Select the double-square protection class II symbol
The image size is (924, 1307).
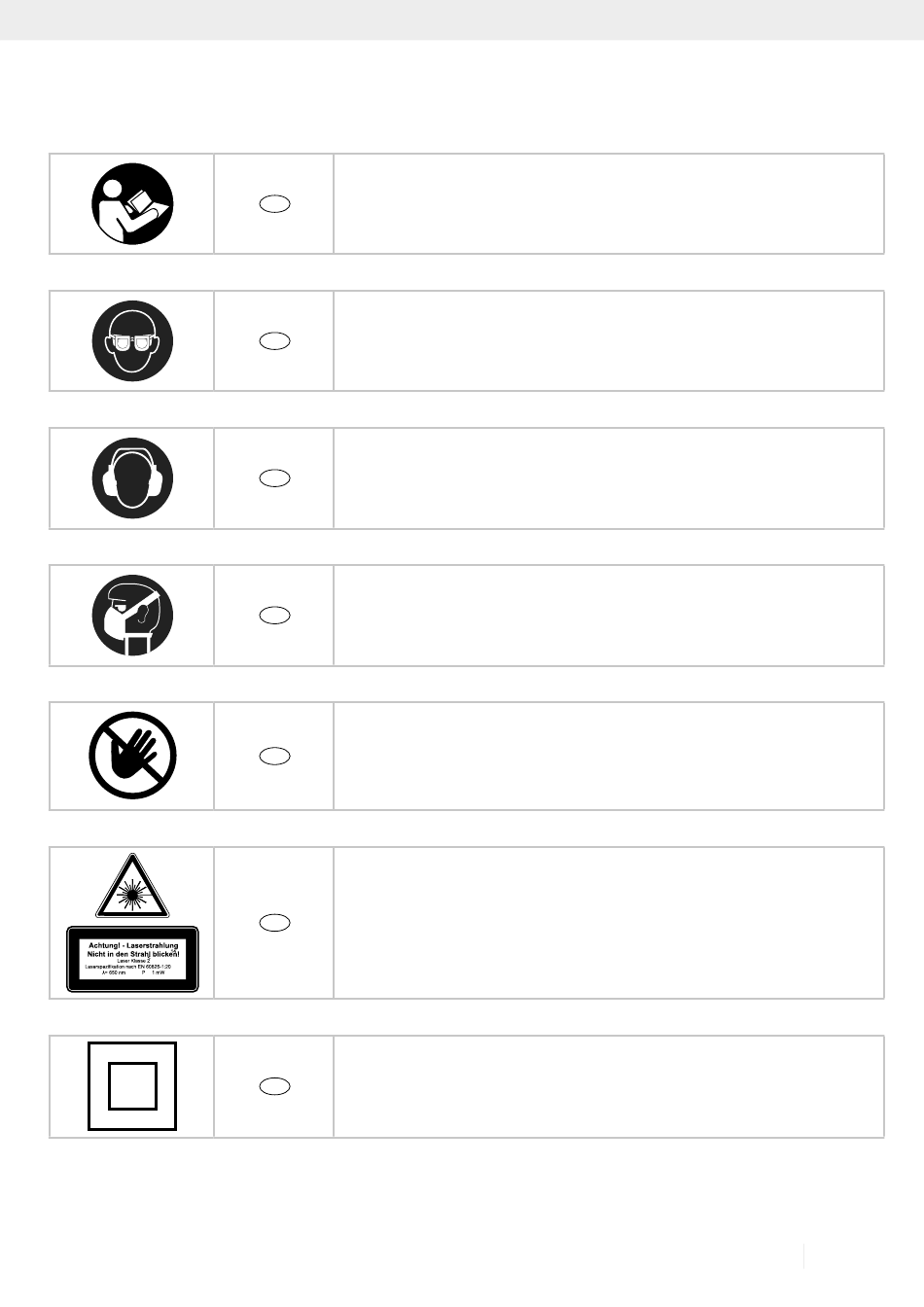point(132,1086)
